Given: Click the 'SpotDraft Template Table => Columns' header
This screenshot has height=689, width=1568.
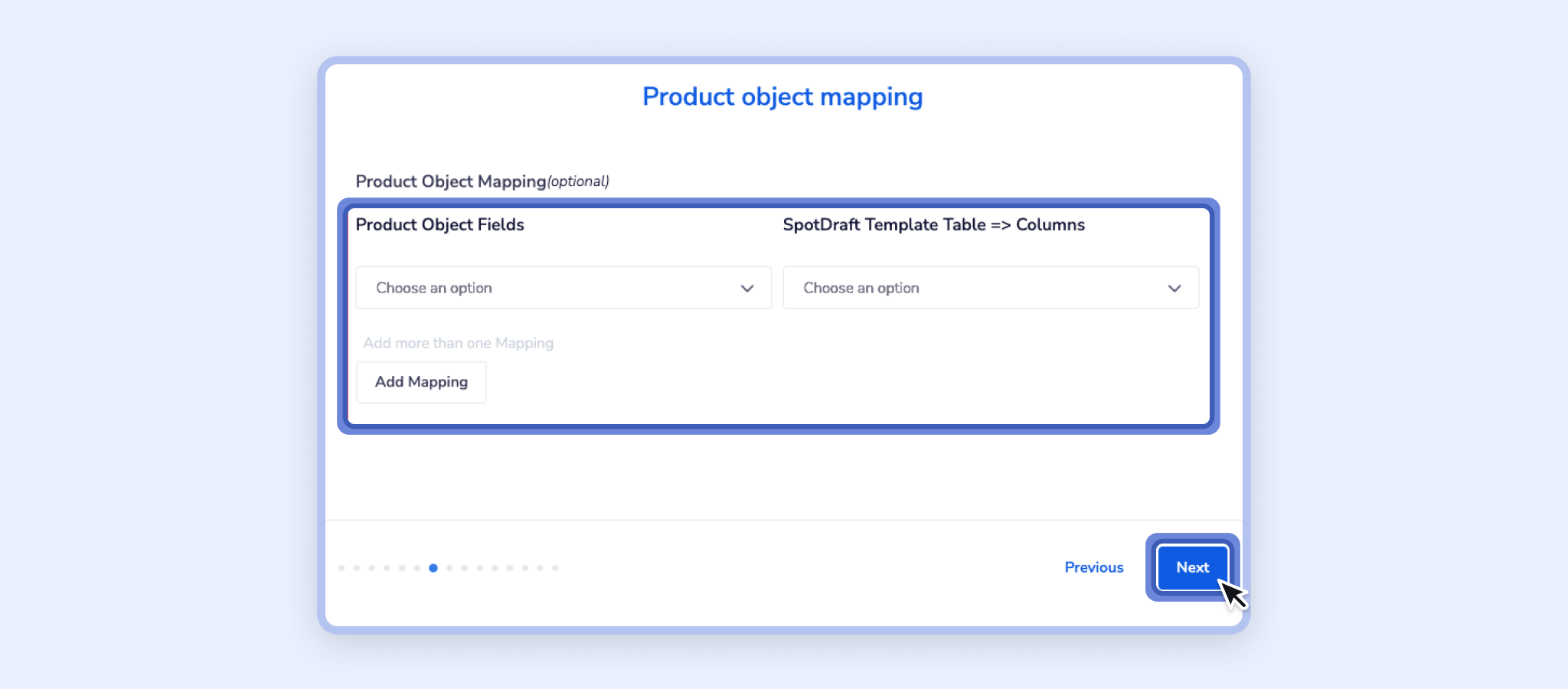Looking at the screenshot, I should 933,225.
